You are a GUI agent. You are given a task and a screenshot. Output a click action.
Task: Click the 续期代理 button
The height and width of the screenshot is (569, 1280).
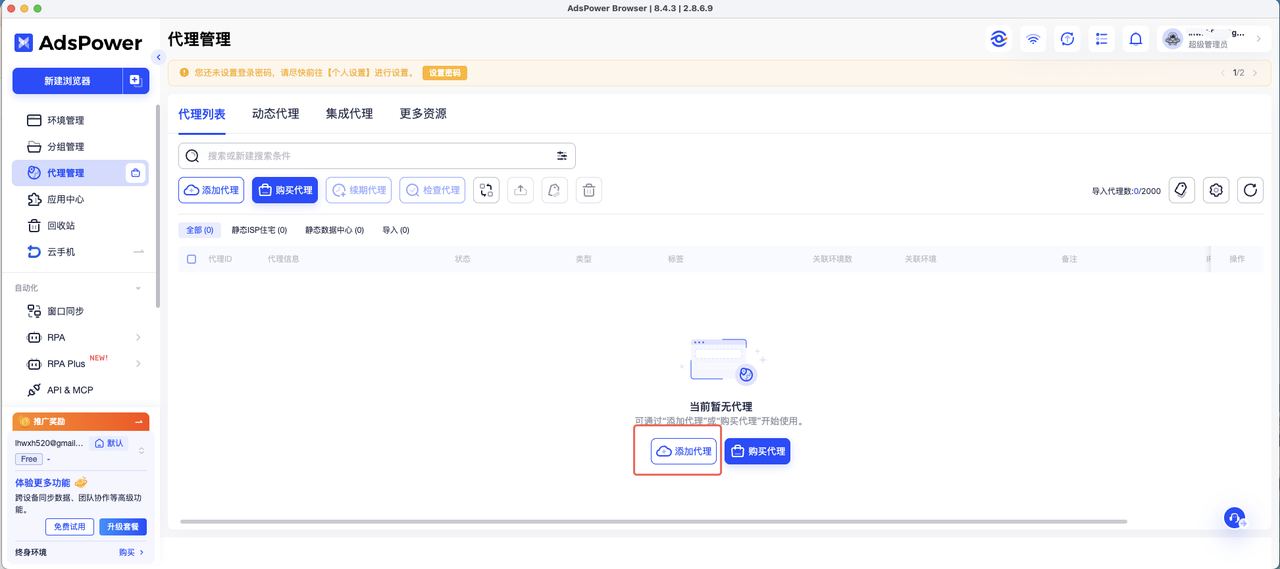point(359,190)
